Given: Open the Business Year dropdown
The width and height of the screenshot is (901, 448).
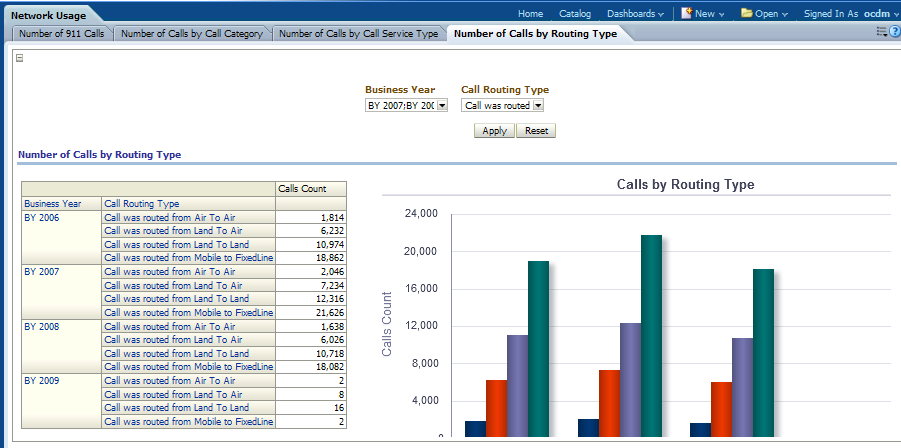Looking at the screenshot, I should (441, 105).
